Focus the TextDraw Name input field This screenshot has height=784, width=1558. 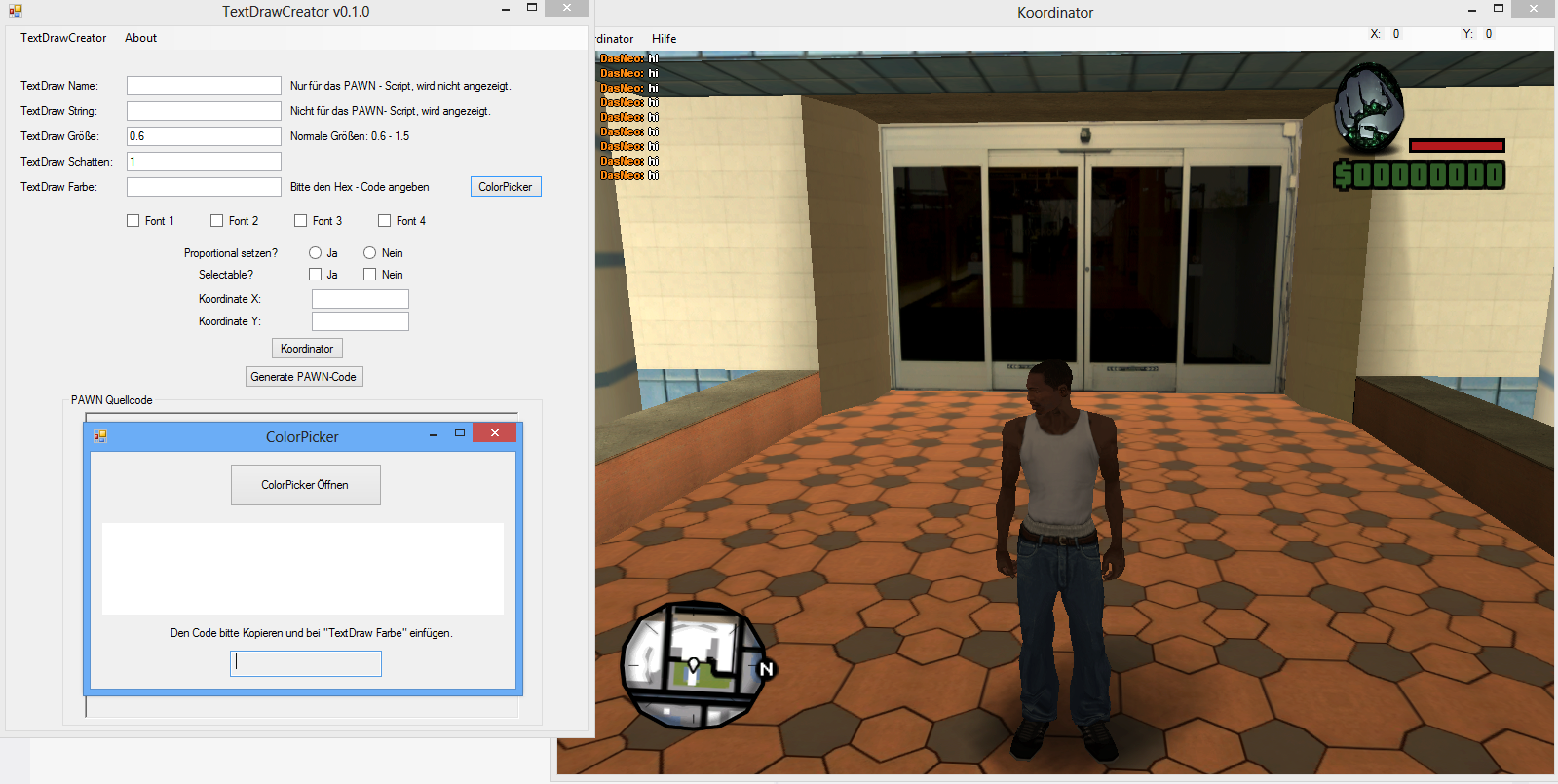tap(204, 86)
